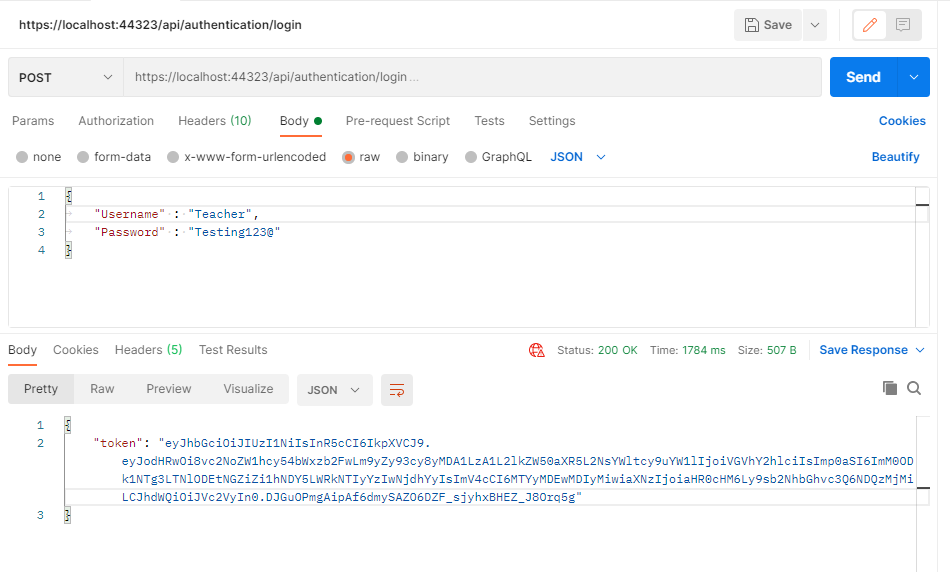
Task: Open the Pre-request Script tab
Action: click(397, 121)
